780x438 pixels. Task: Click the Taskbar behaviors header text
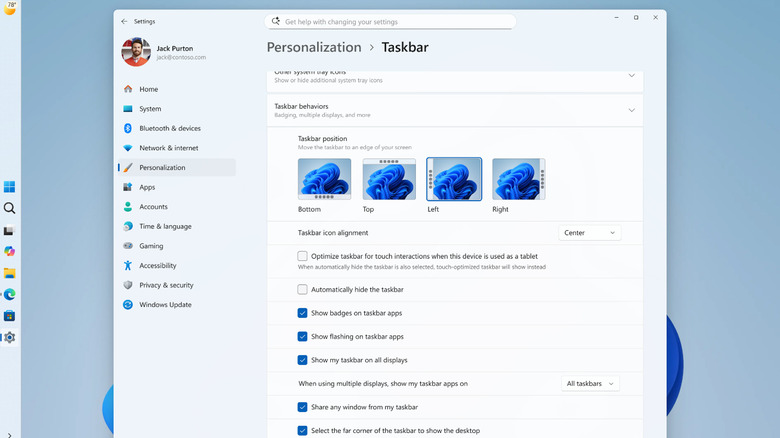pos(301,106)
